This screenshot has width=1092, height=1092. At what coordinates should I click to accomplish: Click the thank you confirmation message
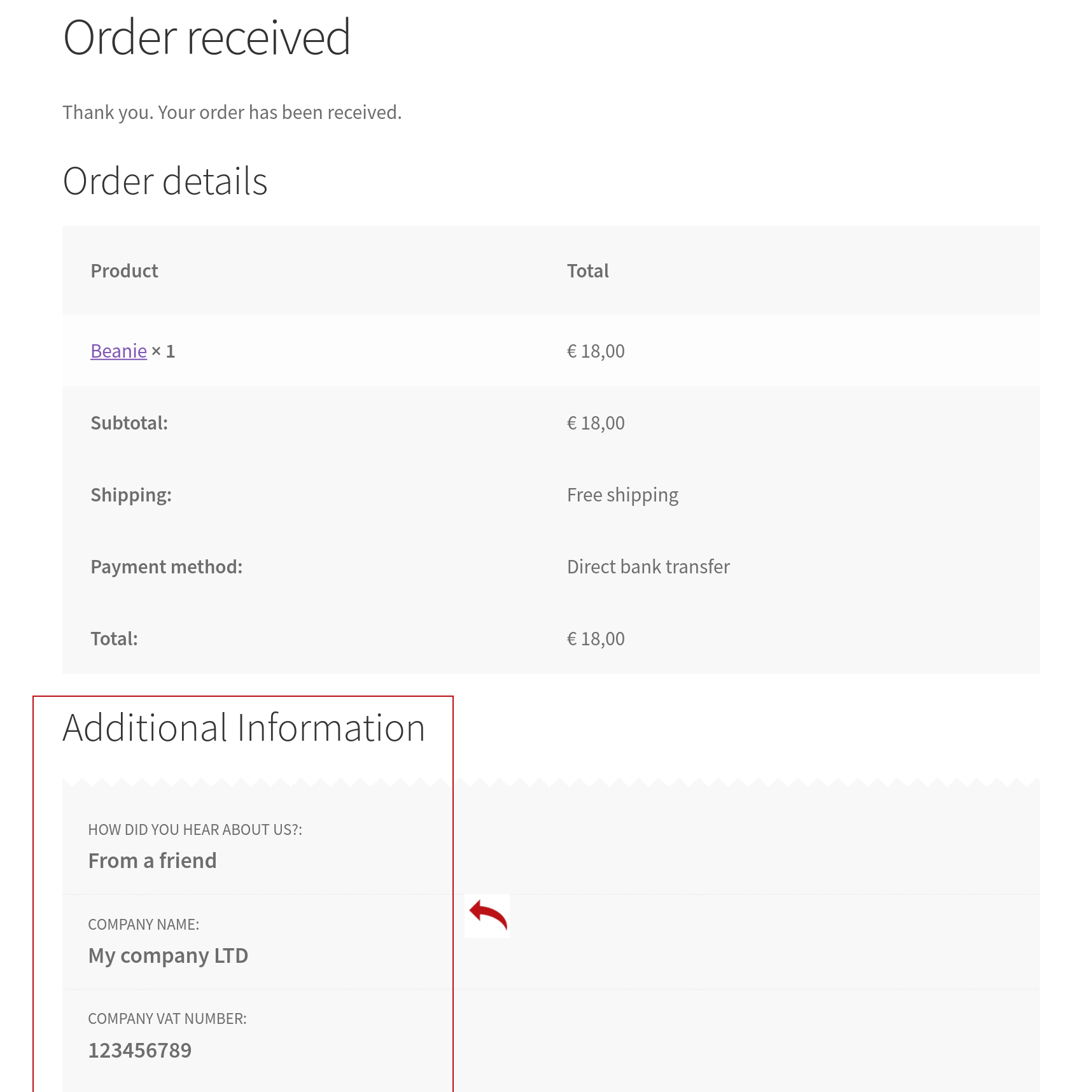coord(232,113)
